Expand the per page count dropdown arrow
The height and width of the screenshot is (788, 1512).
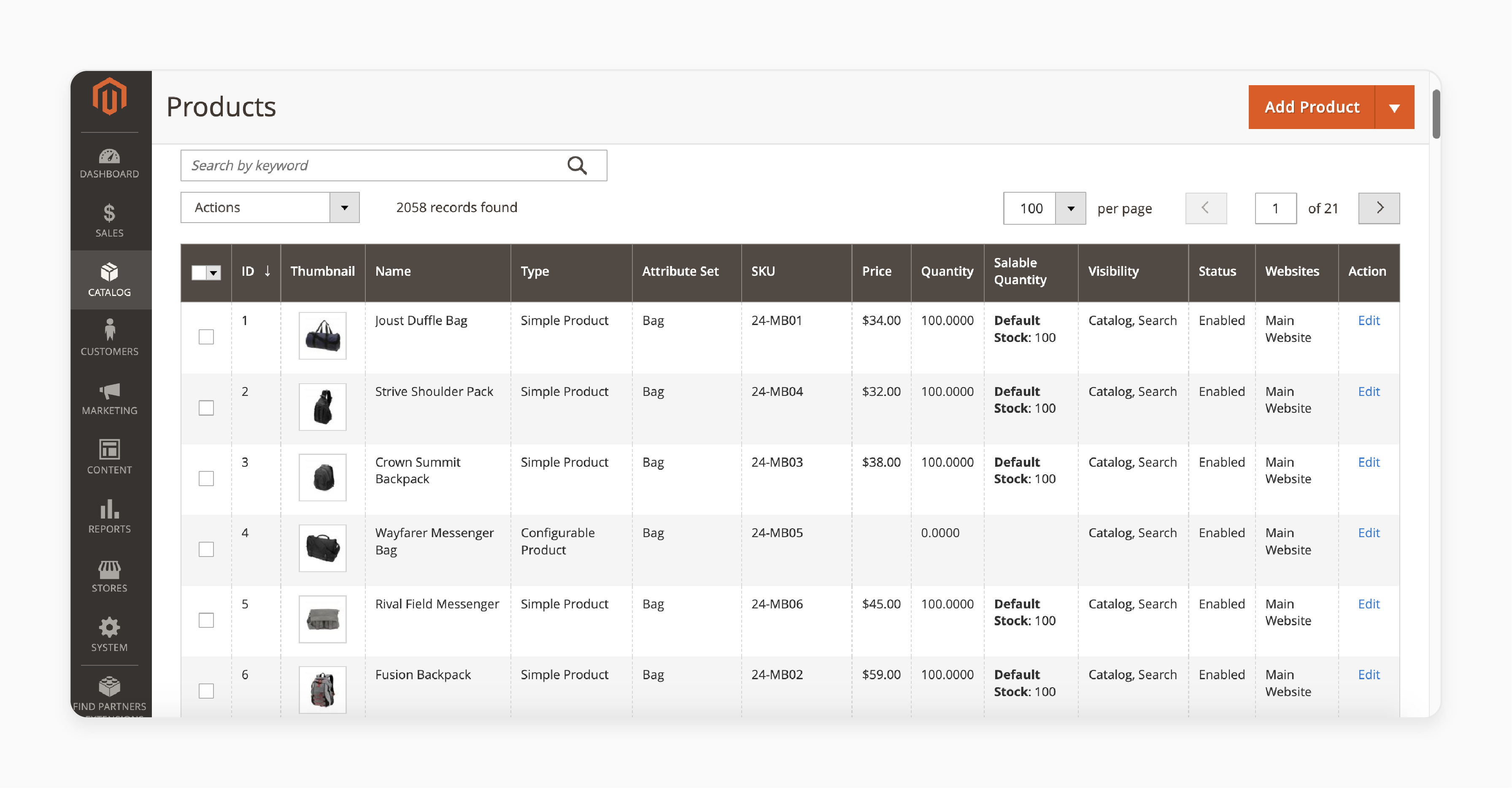pos(1071,208)
